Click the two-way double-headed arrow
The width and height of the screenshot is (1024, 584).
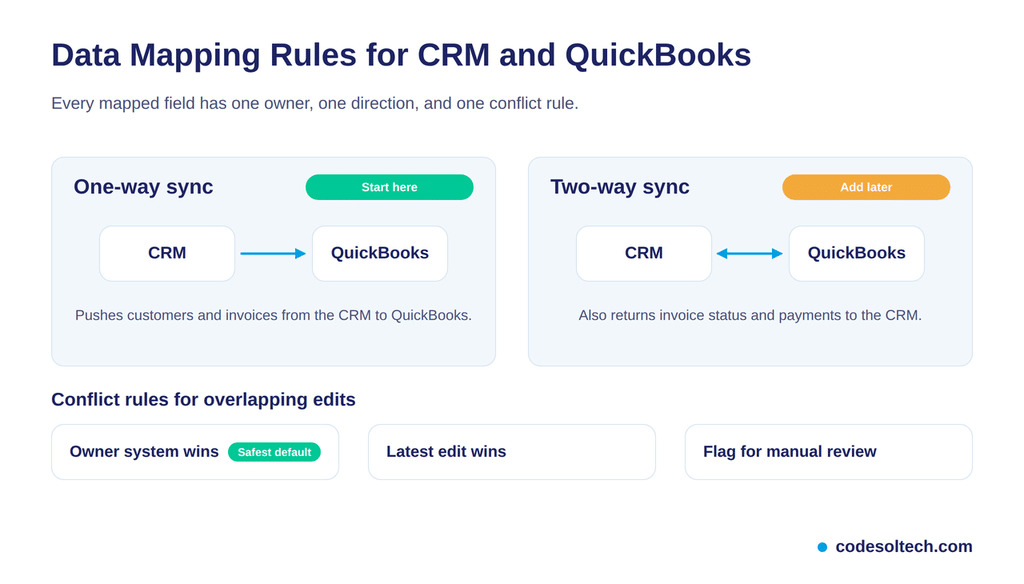[750, 253]
